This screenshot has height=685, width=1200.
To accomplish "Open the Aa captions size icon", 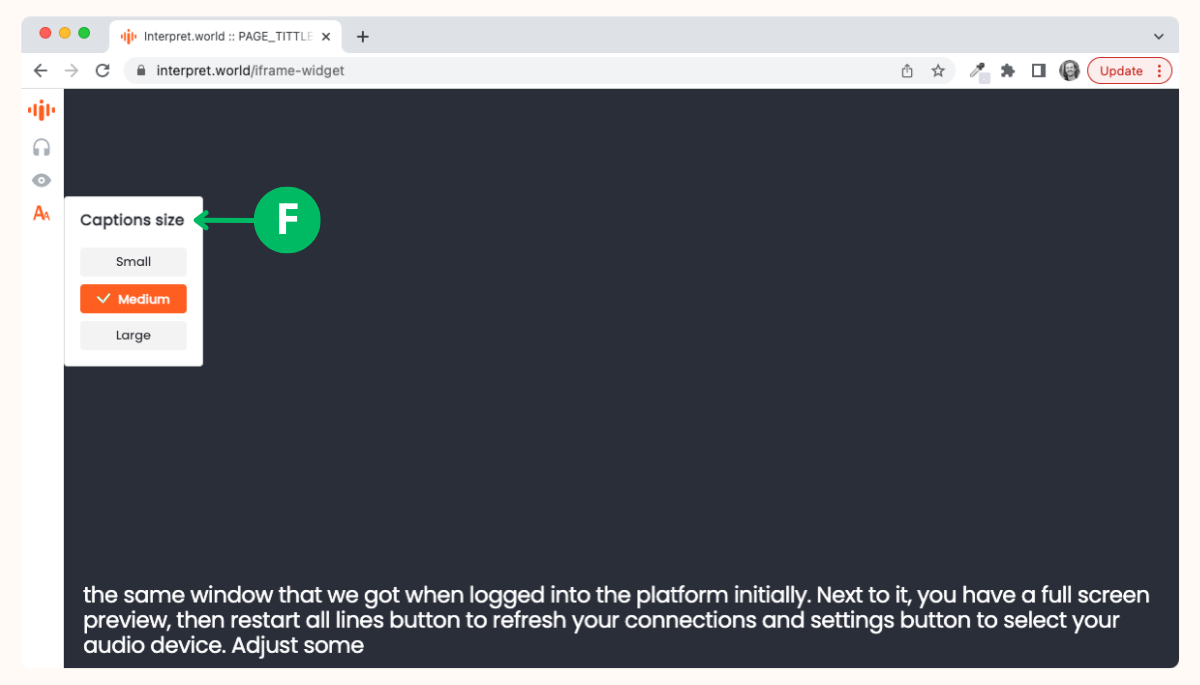I will [40, 213].
